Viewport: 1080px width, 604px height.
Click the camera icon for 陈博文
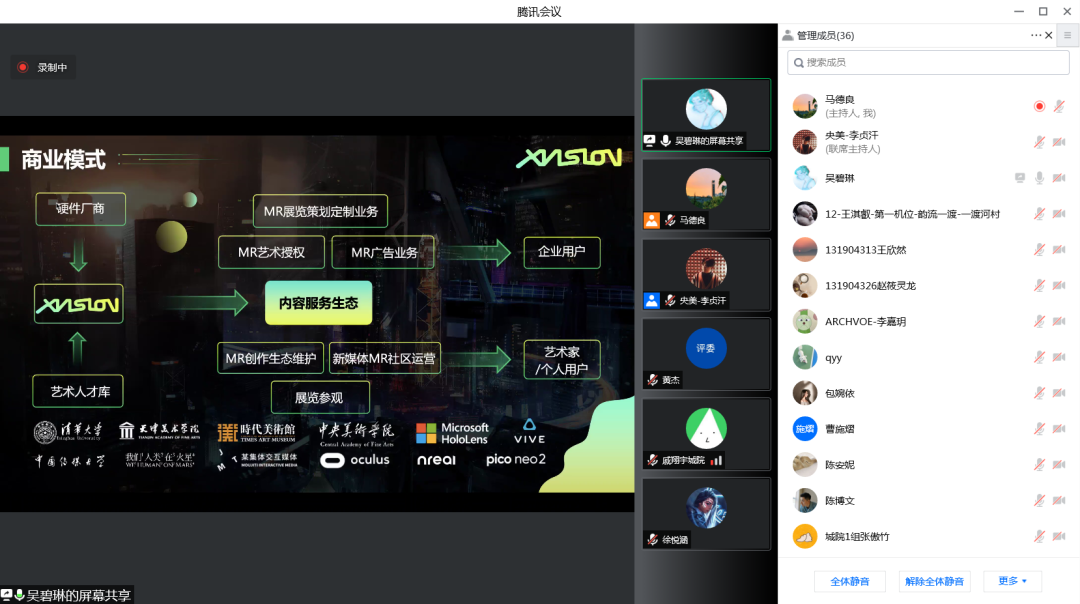coord(1059,500)
